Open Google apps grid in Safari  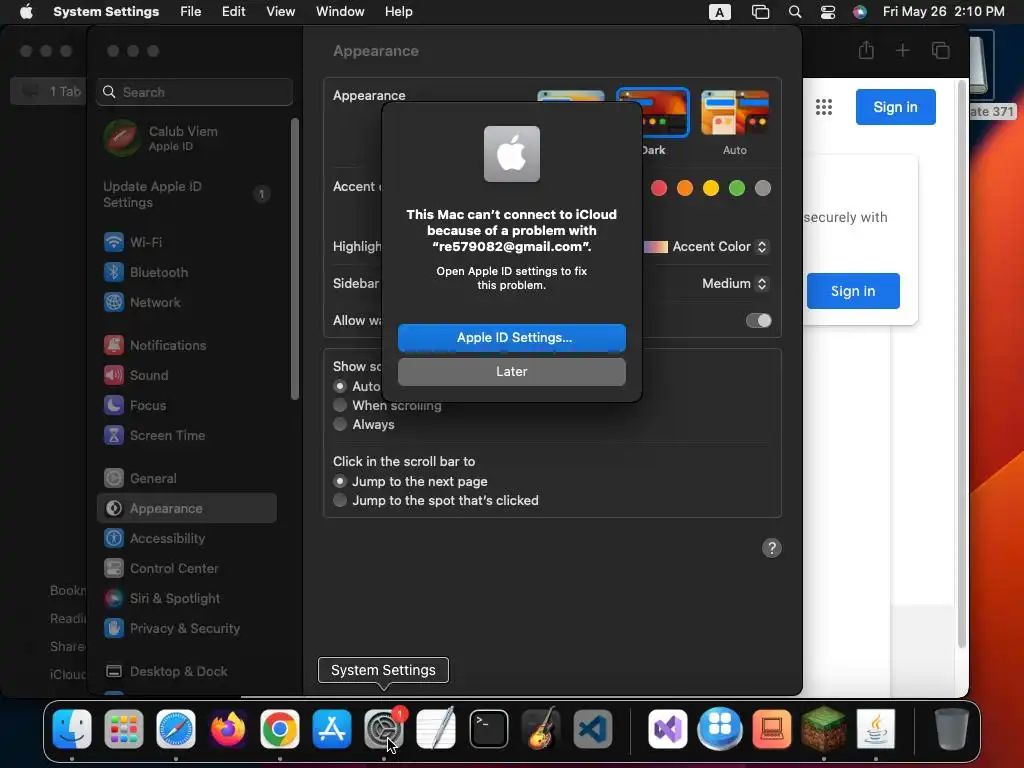pyautogui.click(x=824, y=107)
